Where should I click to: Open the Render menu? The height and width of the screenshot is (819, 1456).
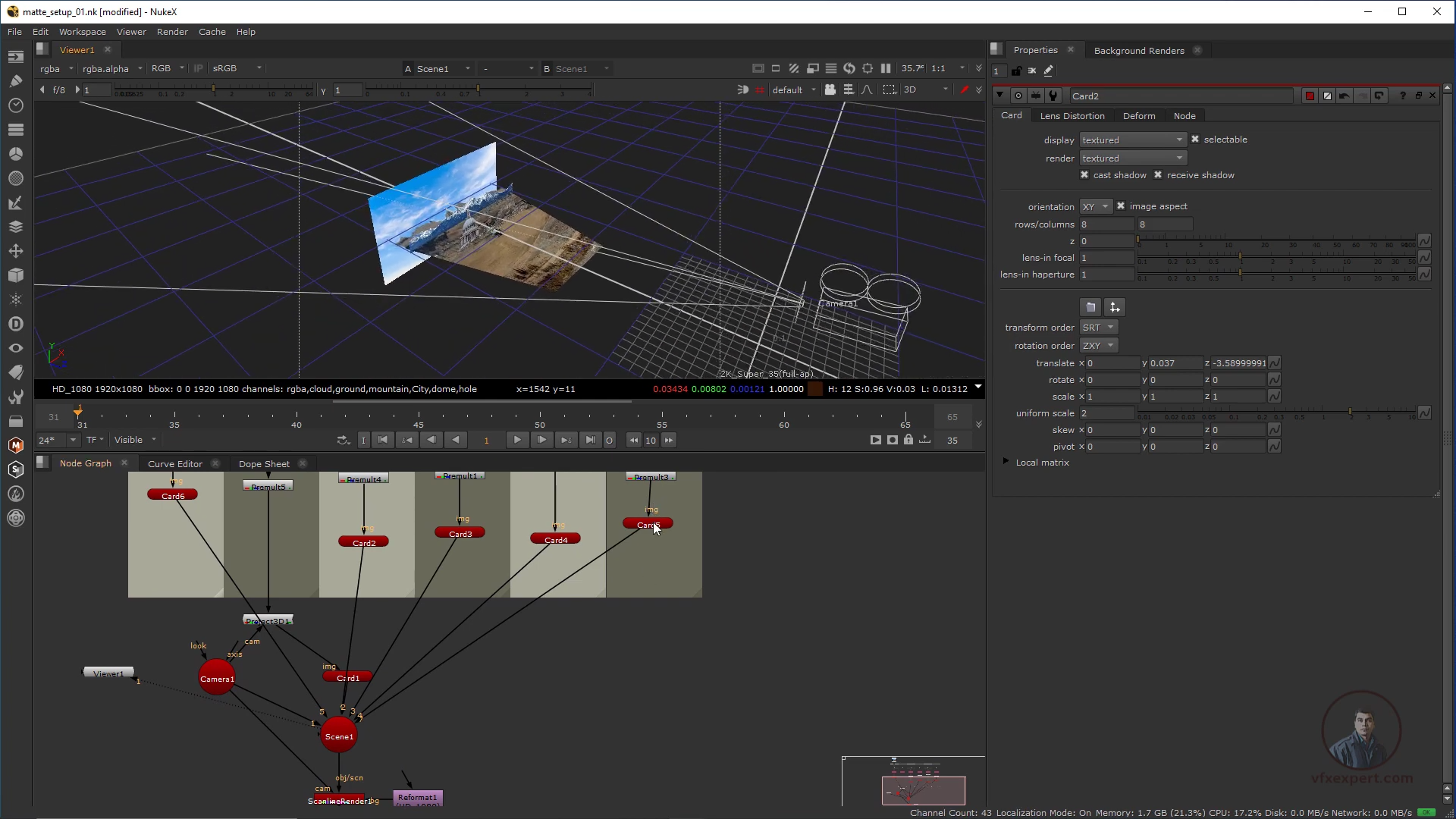(172, 32)
